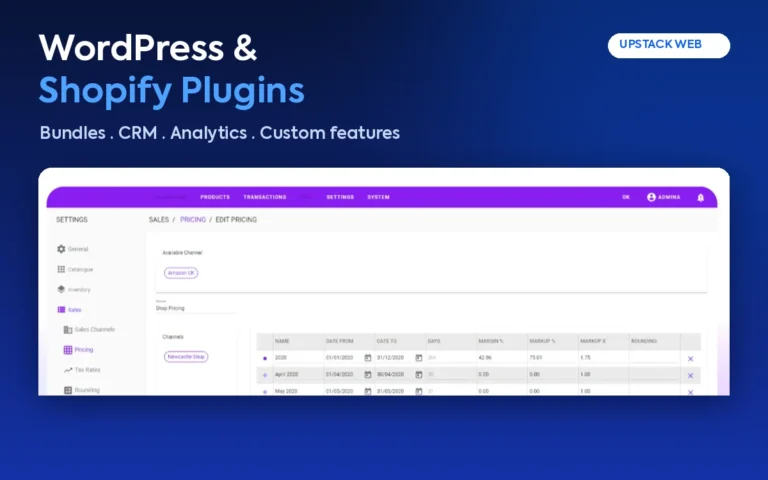Collapse the Sales settings section
Screen dimensions: 768x480
[x=69, y=310]
